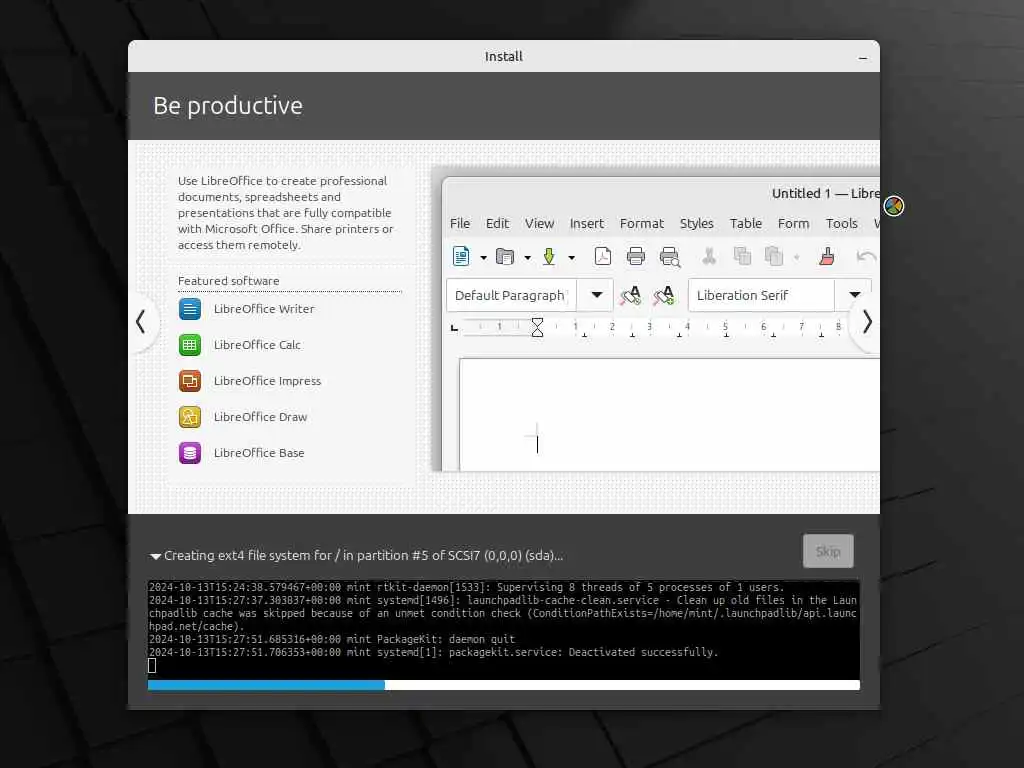Click the Save download-arrow icon

549,257
